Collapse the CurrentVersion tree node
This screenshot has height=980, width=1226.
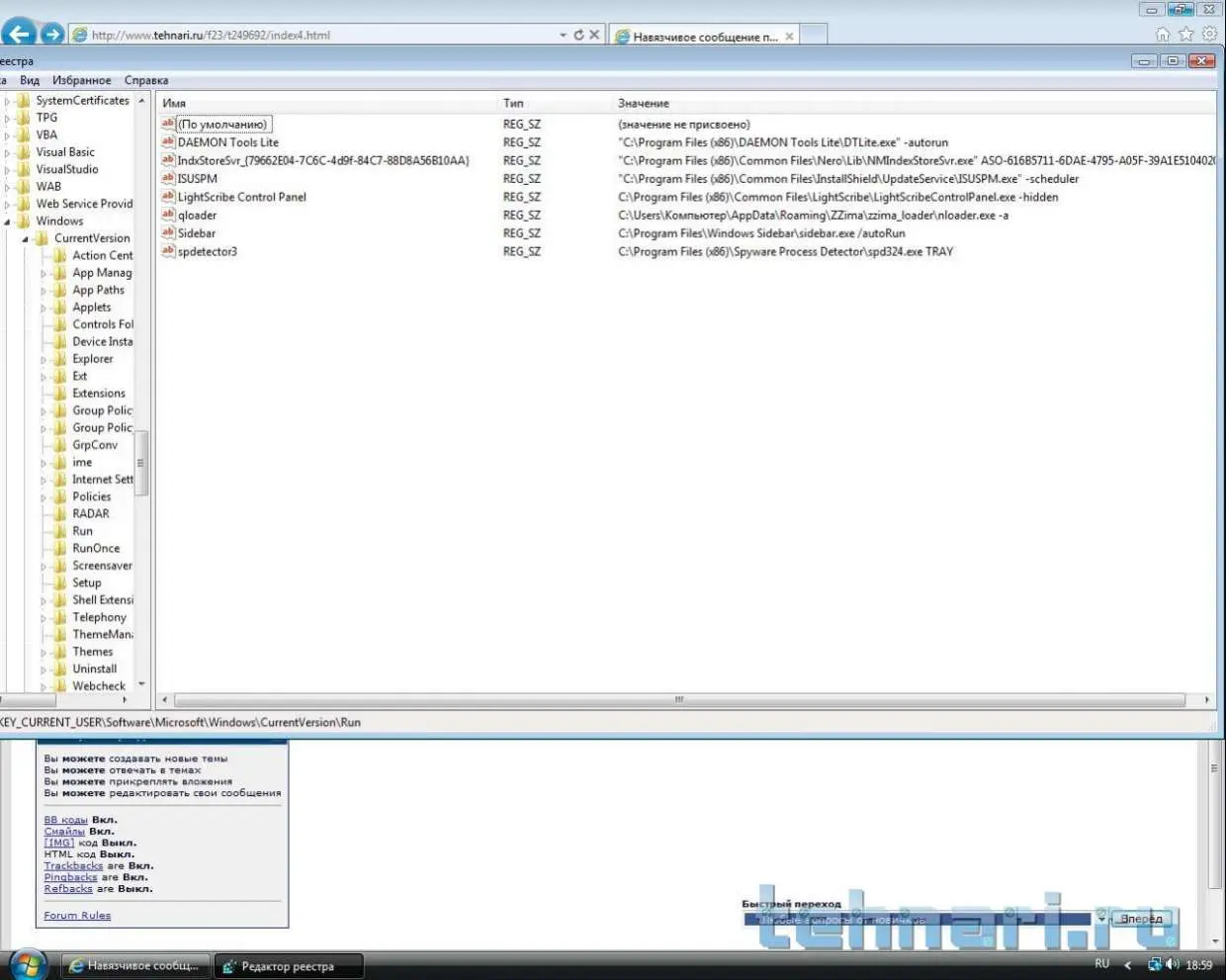click(26, 238)
